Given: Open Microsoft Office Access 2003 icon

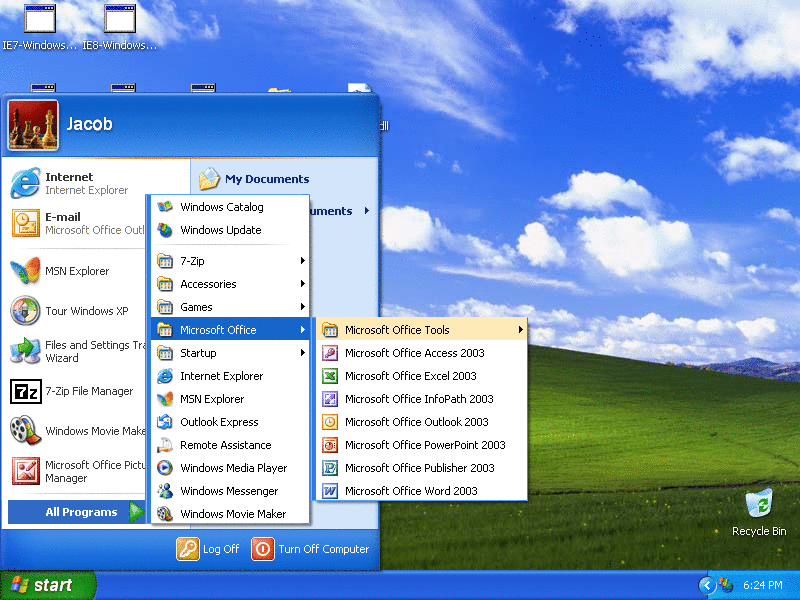Looking at the screenshot, I should (330, 353).
